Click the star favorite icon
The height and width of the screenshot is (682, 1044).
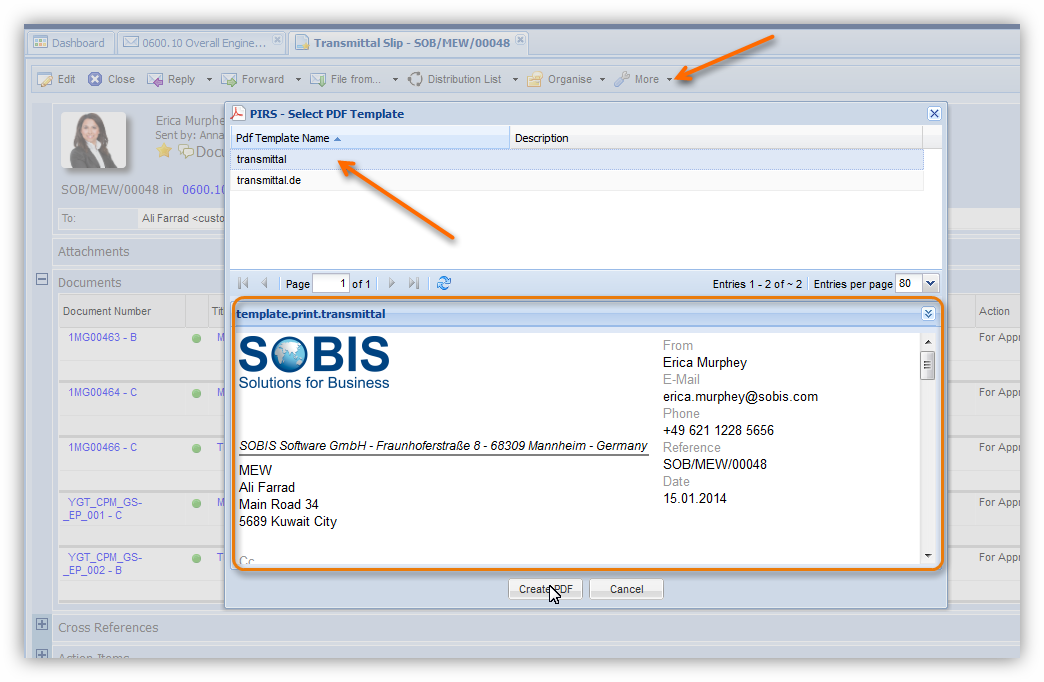pyautogui.click(x=164, y=151)
